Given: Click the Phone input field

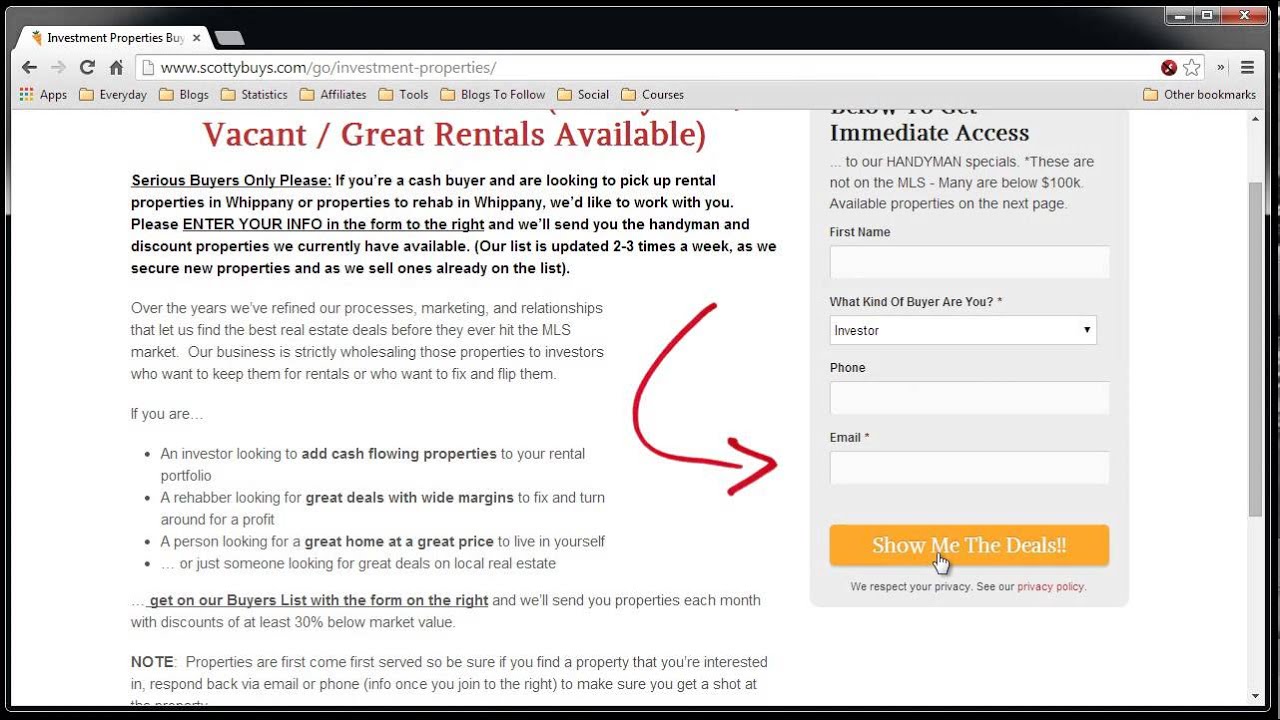Looking at the screenshot, I should coord(969,398).
